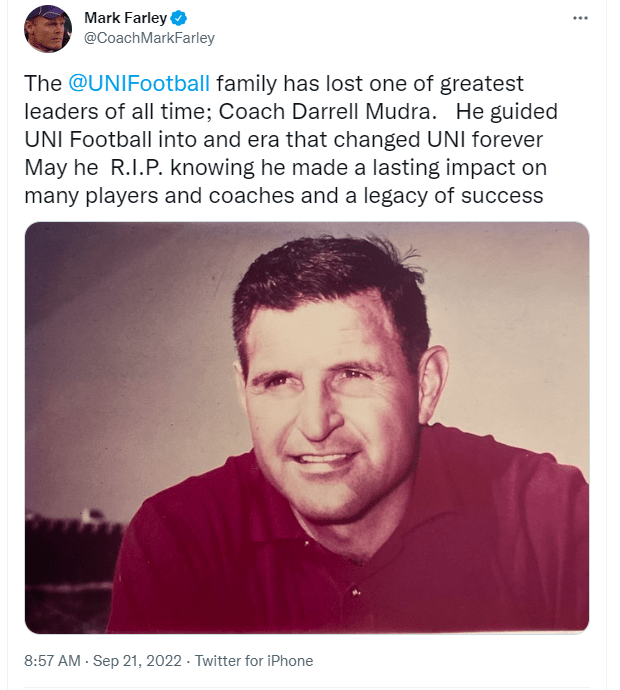
Task: Click the word "family" after the mention
Action: point(251,83)
